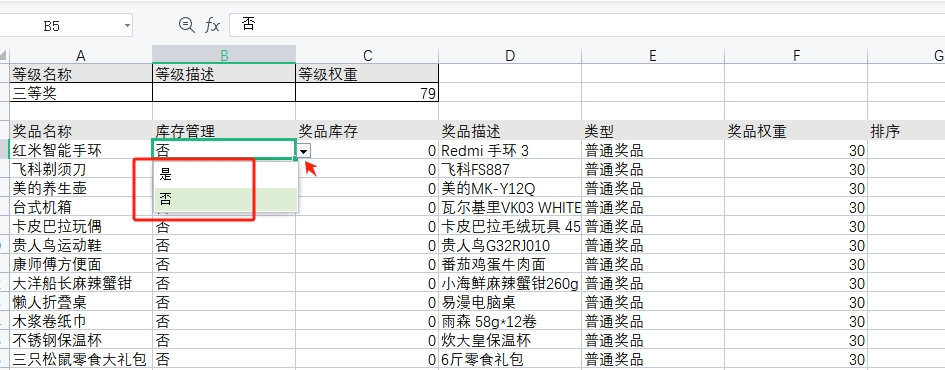Click the 奖品权重 column label
The image size is (945, 370).
[x=796, y=131]
